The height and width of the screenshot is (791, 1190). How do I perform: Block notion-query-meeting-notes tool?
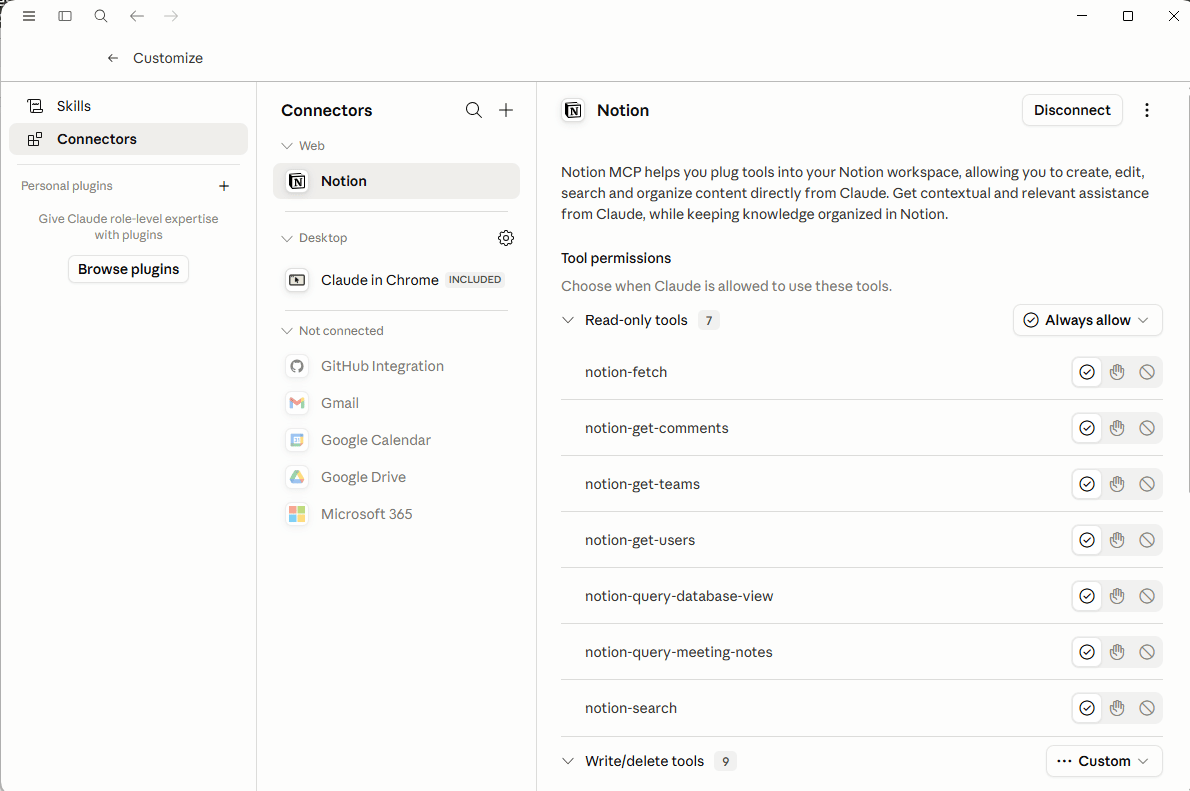pyautogui.click(x=1147, y=652)
